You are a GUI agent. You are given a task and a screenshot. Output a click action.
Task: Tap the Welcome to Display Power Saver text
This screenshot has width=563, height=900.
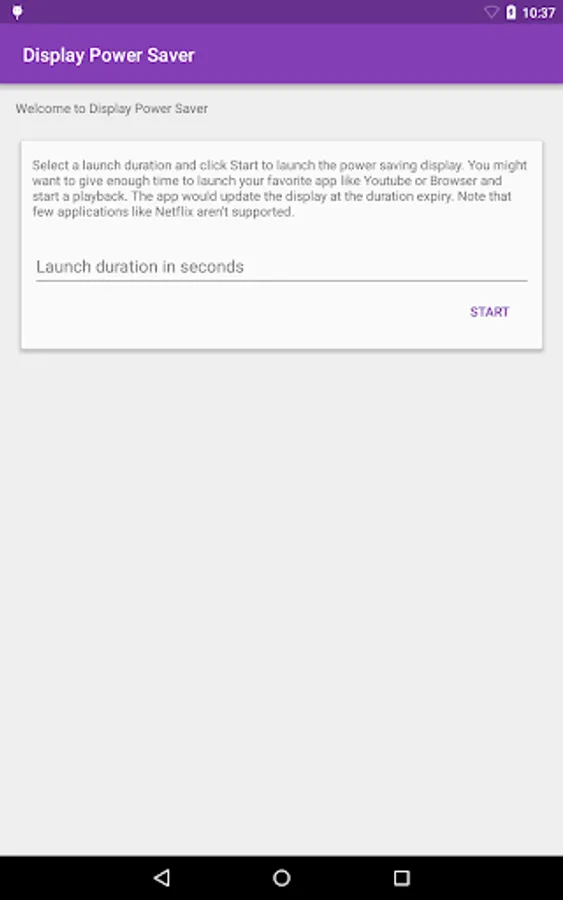tap(112, 108)
